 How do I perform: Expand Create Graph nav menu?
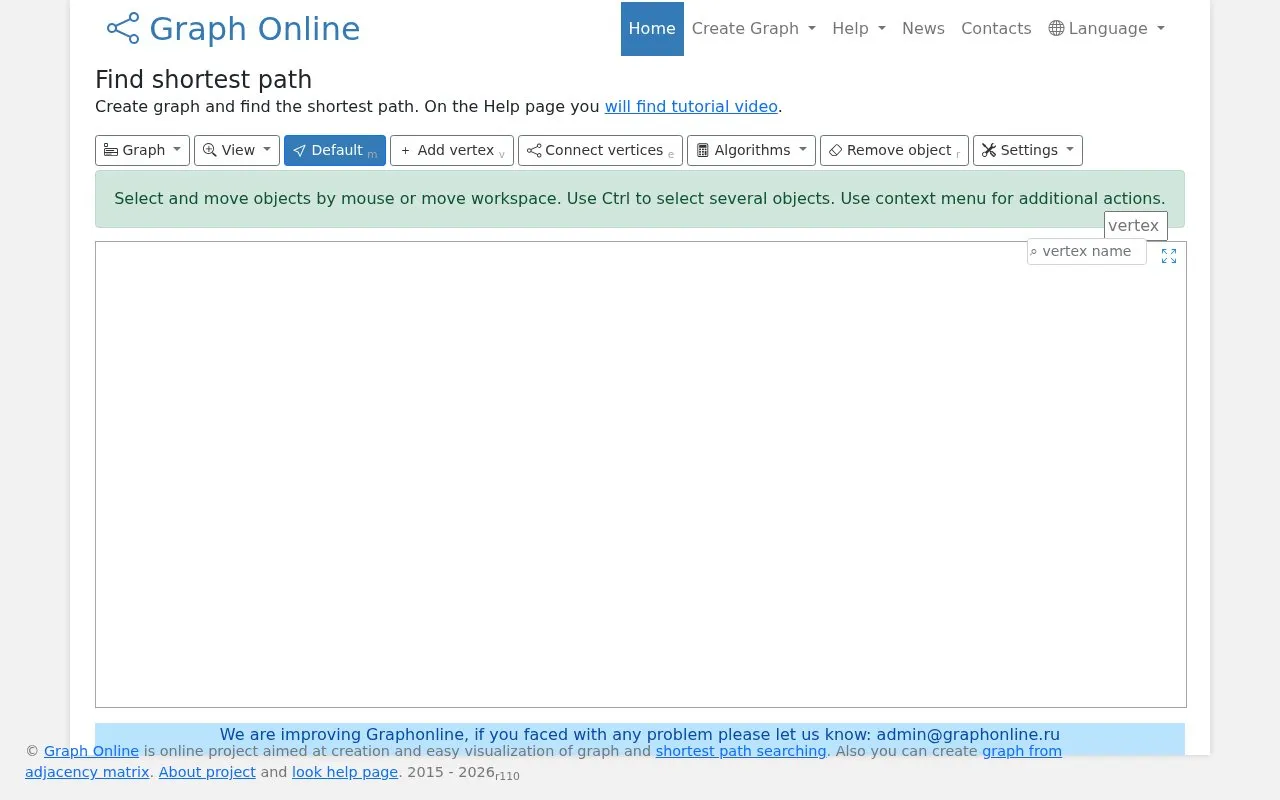click(754, 29)
